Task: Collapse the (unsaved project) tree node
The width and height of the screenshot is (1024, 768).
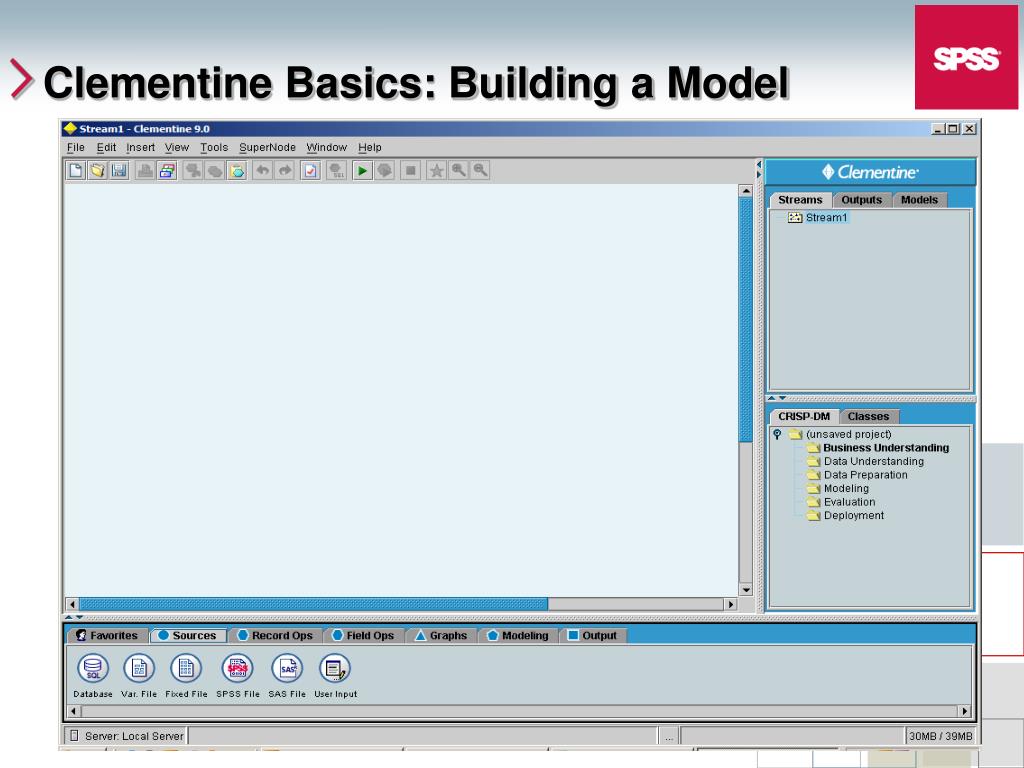Action: (777, 434)
